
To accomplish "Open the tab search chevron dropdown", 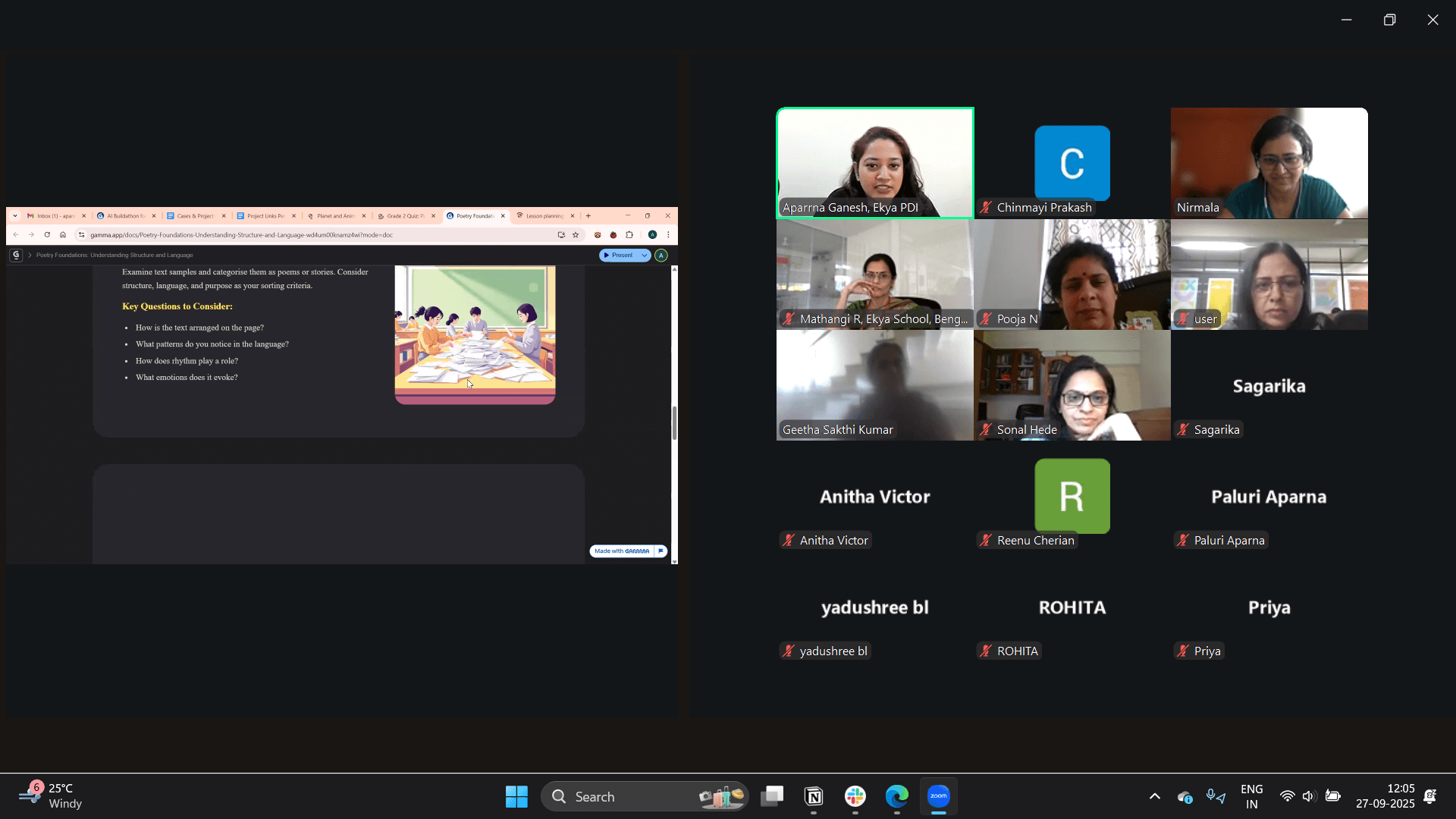I will 15,216.
